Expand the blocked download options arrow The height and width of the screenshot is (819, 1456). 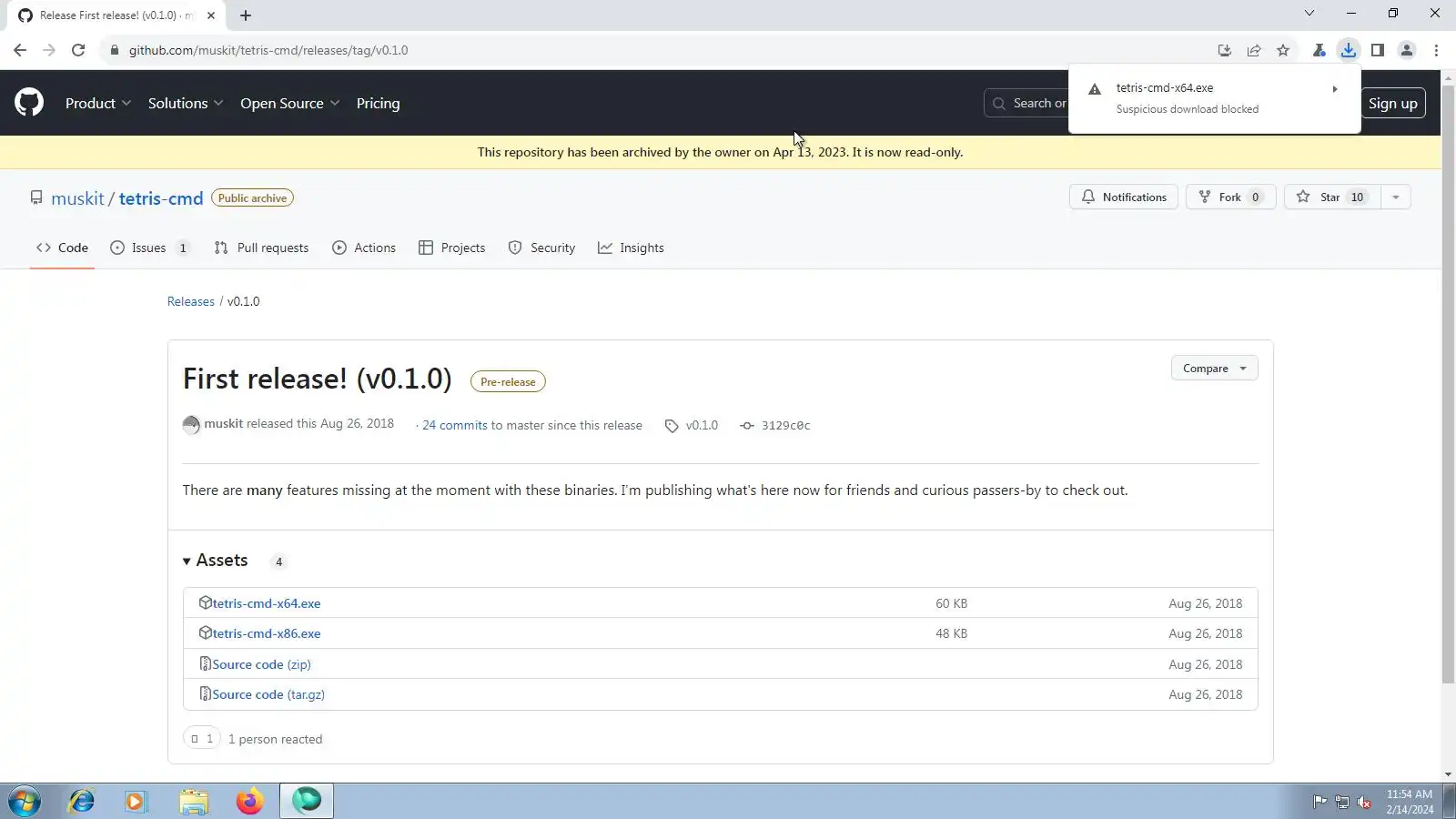coord(1335,89)
